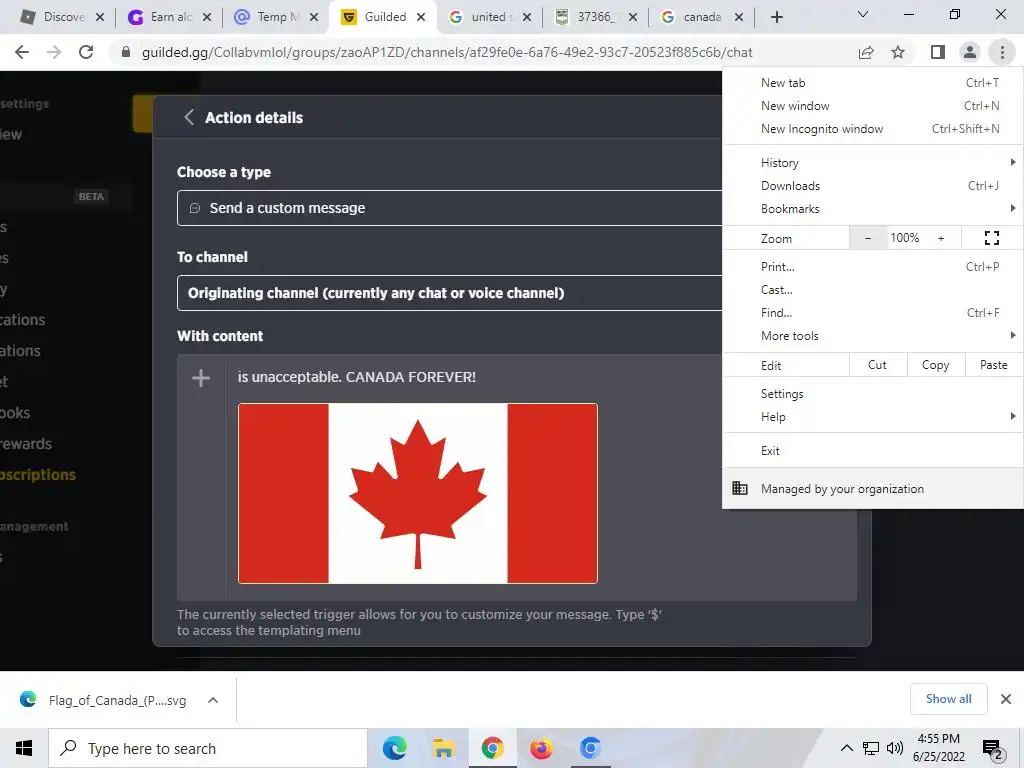1024x768 pixels.
Task: Open File Explorer from the taskbar
Action: point(443,748)
